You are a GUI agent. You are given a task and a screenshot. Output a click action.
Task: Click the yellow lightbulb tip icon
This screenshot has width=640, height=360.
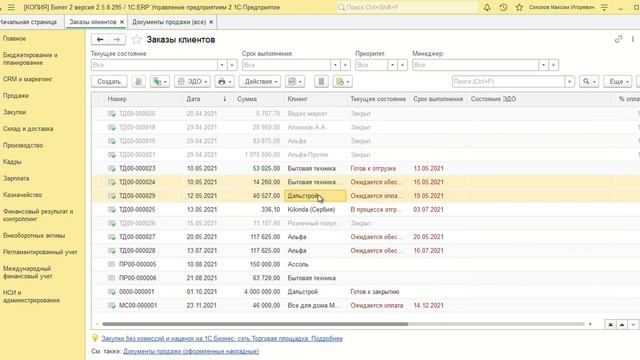click(95, 338)
